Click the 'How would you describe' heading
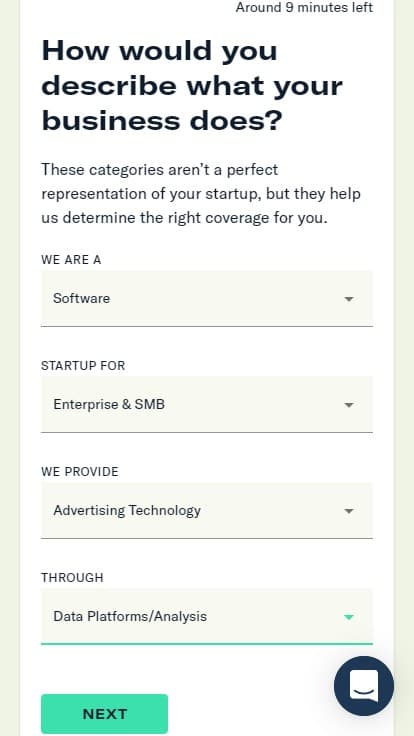 tap(192, 85)
